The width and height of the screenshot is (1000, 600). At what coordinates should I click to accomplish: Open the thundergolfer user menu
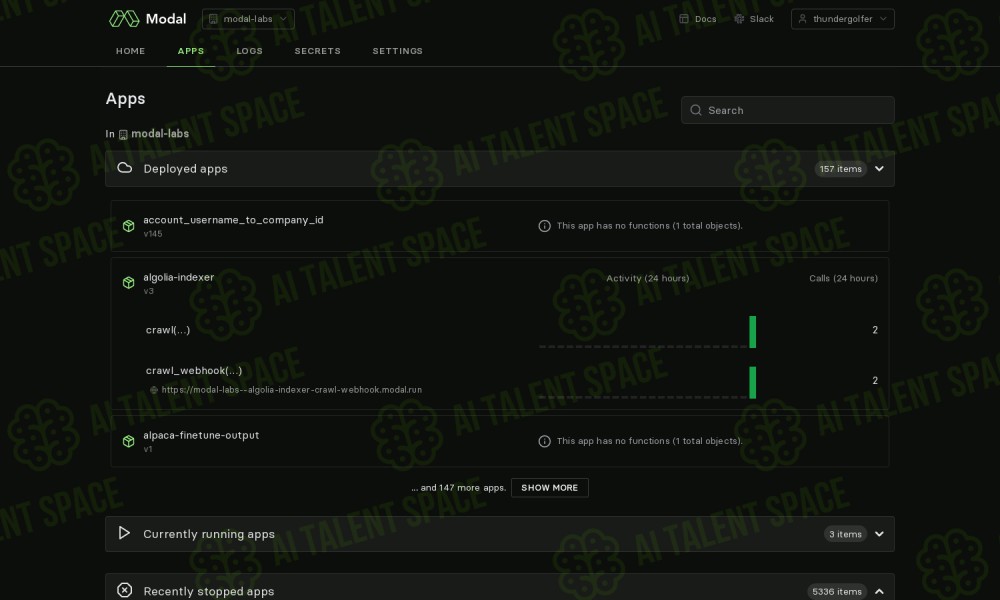(842, 19)
